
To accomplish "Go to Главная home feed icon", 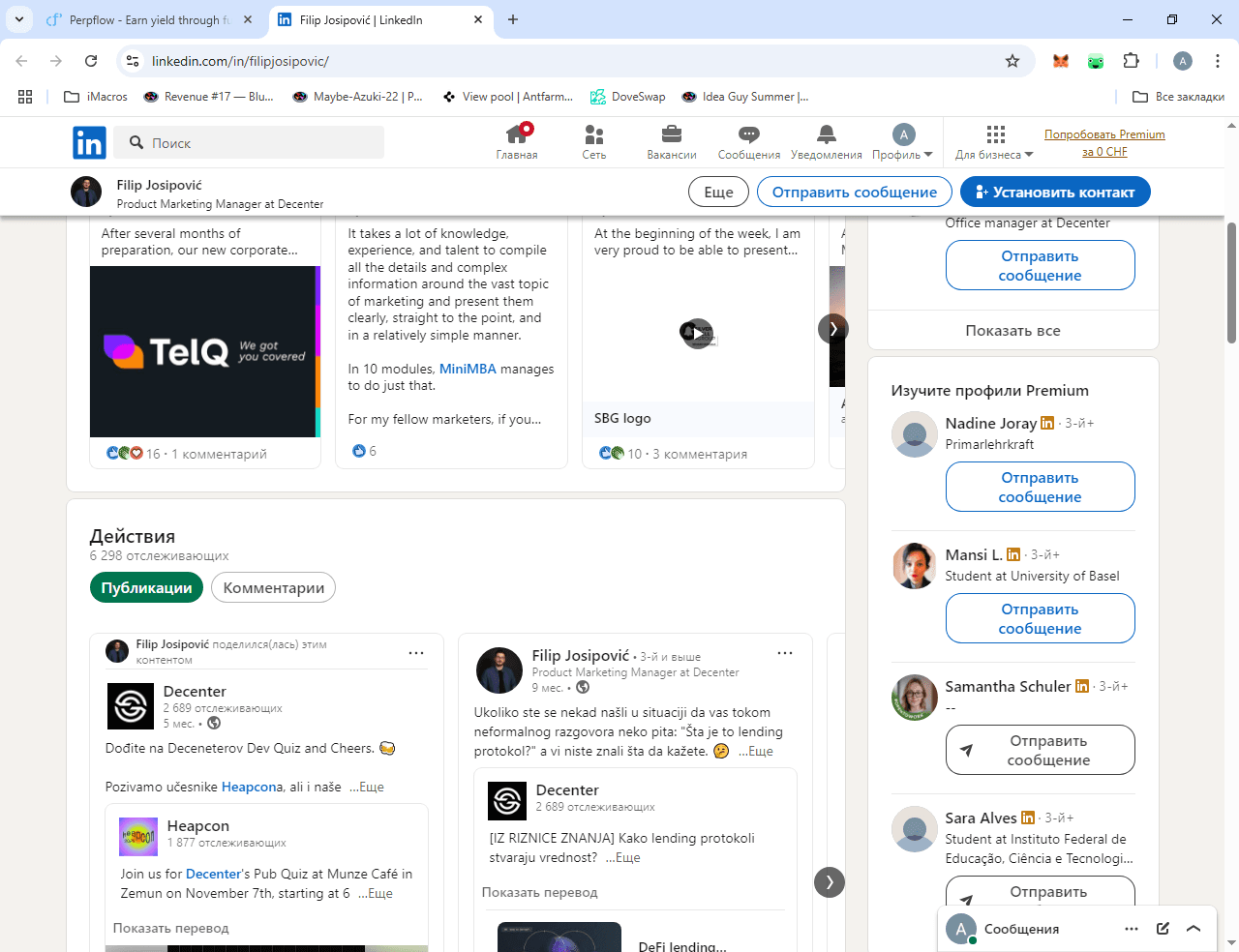I will pos(517,142).
